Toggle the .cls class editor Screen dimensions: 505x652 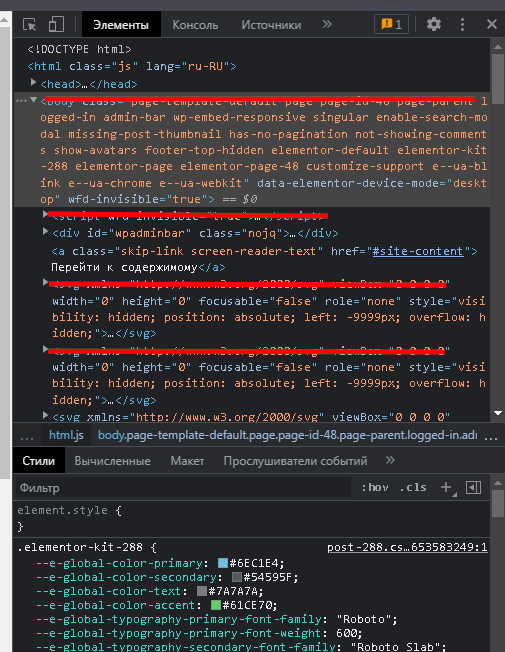413,487
